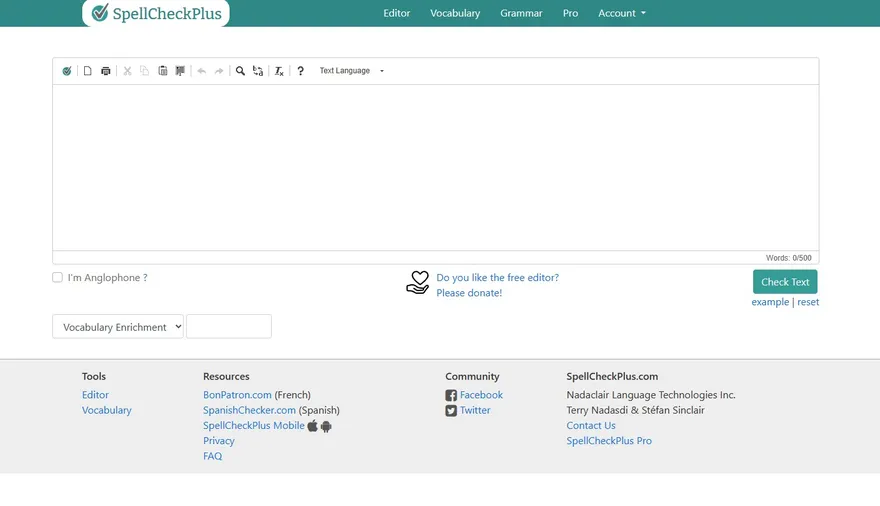Screen dimensions: 880x506
Task: Click the input field beside Vocabulary Enrichment
Action: coord(229,327)
